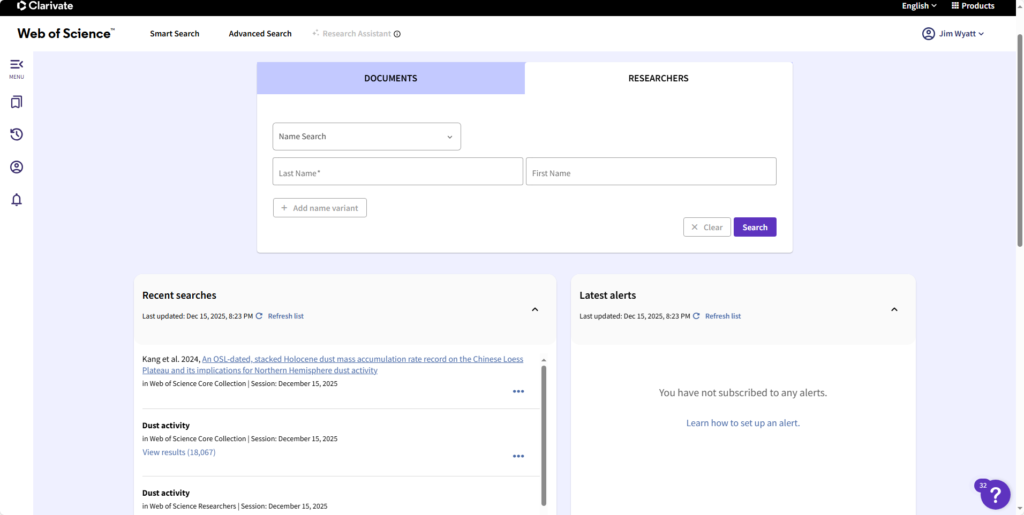
Task: Switch to the Documents tab
Action: [390, 78]
